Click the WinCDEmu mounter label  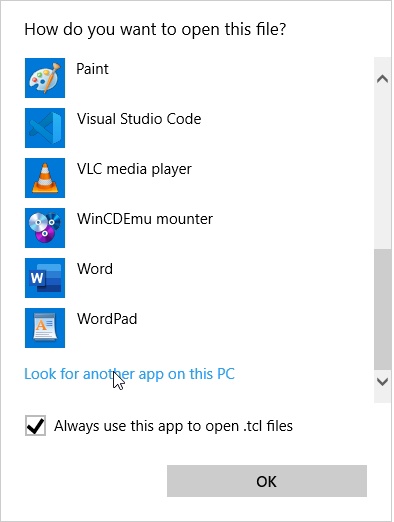[145, 219]
